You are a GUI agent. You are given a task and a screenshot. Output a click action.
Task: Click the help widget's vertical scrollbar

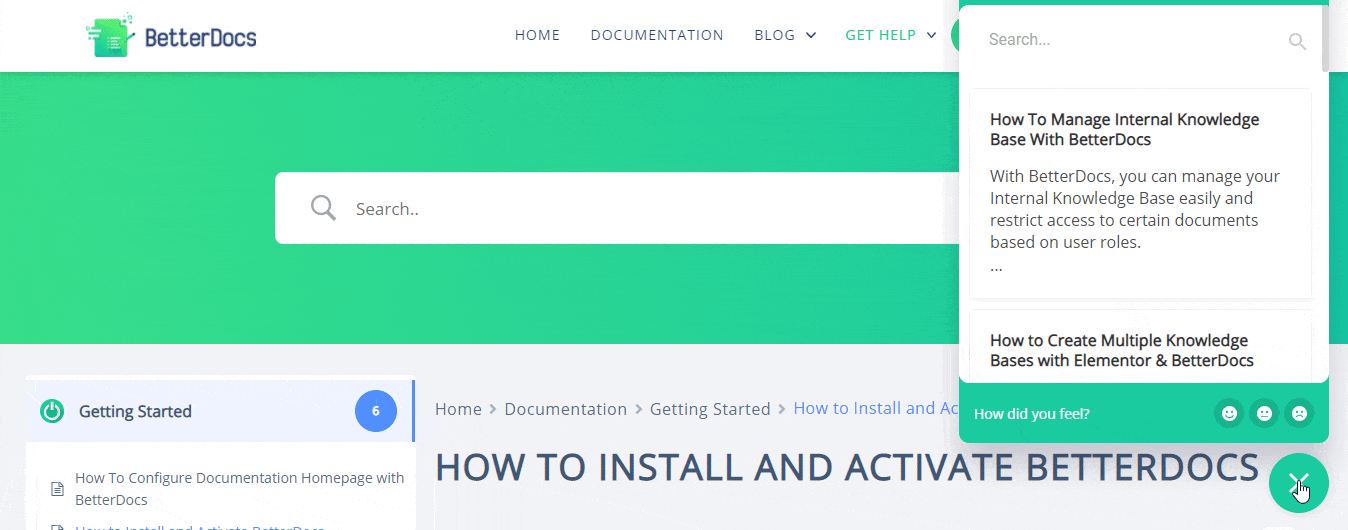tap(1325, 40)
